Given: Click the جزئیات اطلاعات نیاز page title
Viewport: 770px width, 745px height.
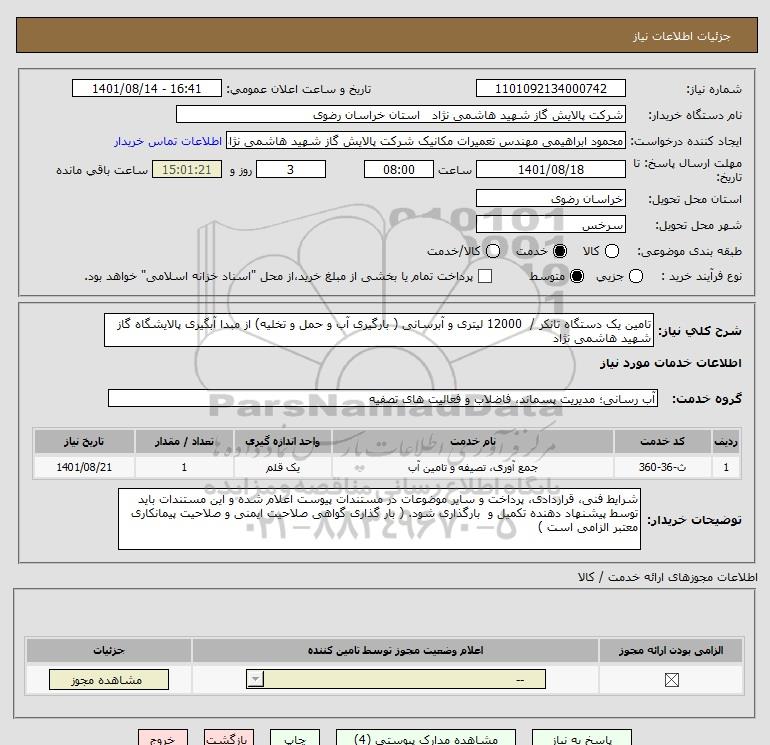Looking at the screenshot, I should pyautogui.click(x=682, y=36).
